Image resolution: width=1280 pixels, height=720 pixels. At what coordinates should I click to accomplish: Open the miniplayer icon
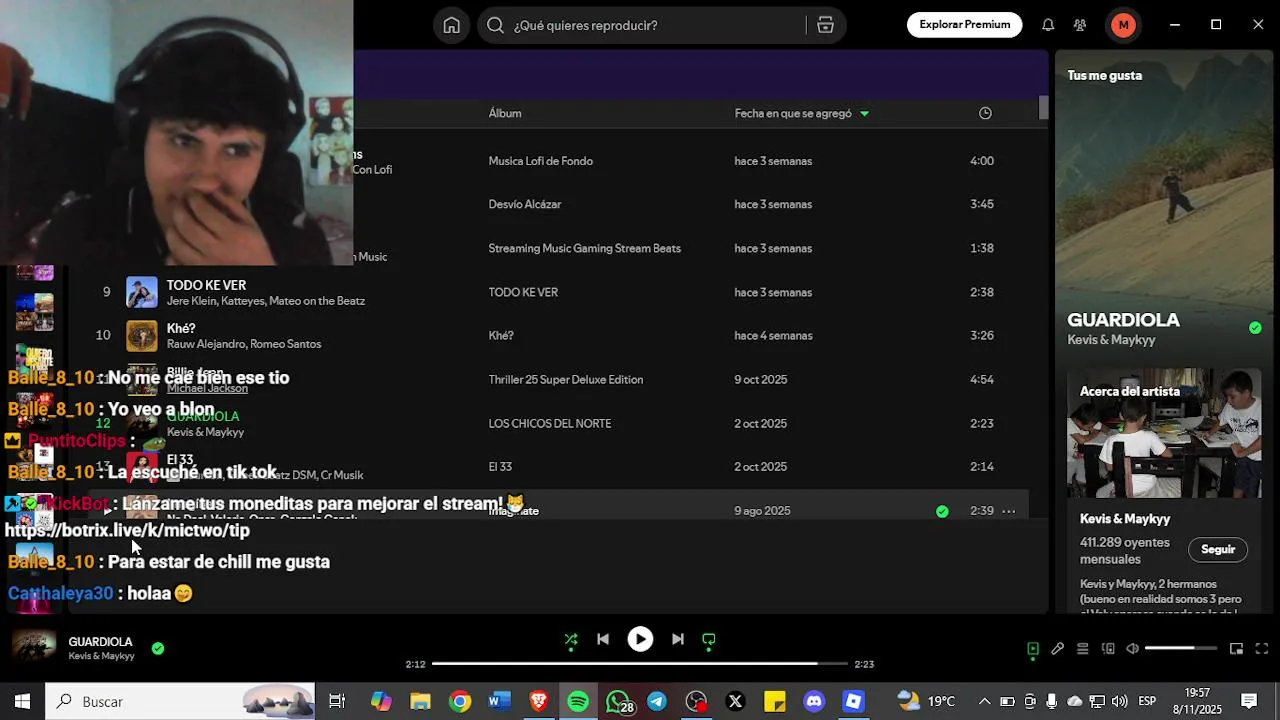1236,649
